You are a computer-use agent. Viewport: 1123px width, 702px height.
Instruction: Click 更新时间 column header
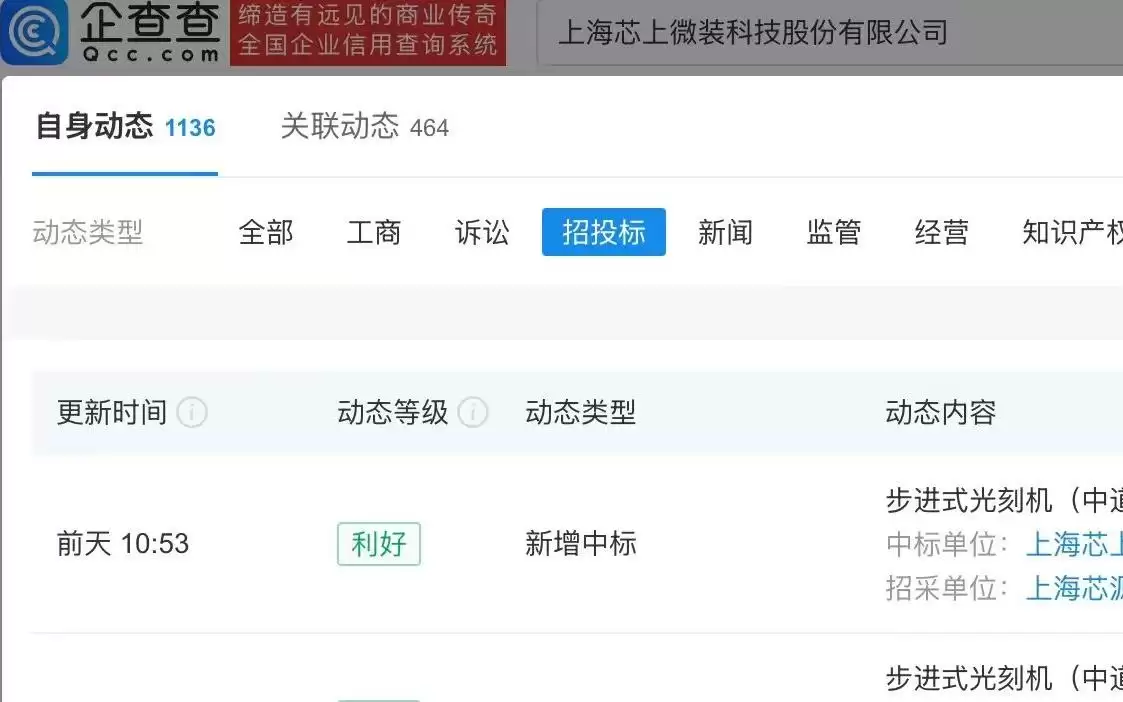click(112, 413)
